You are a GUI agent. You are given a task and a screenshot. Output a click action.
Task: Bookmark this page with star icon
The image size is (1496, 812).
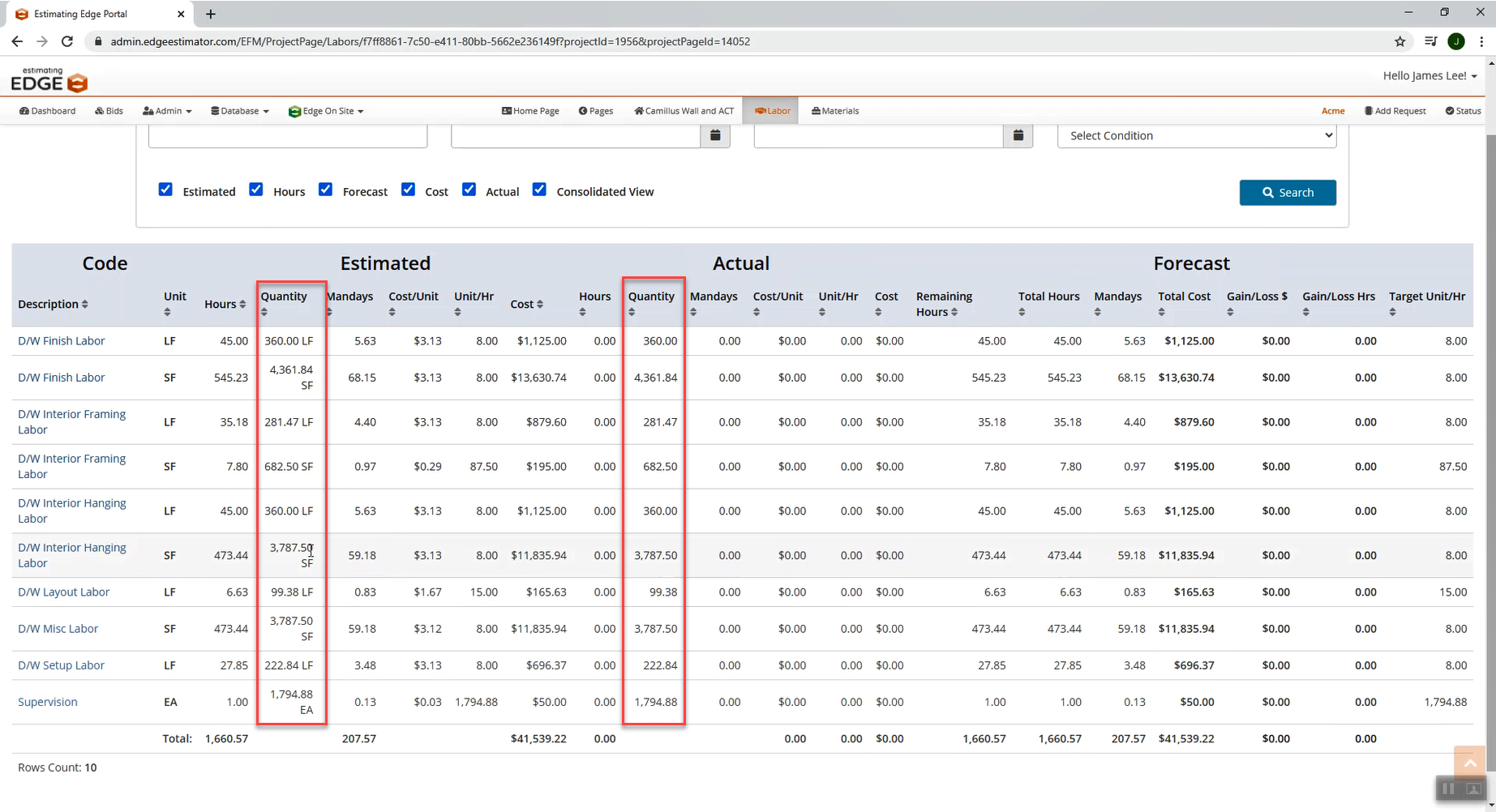[1400, 41]
